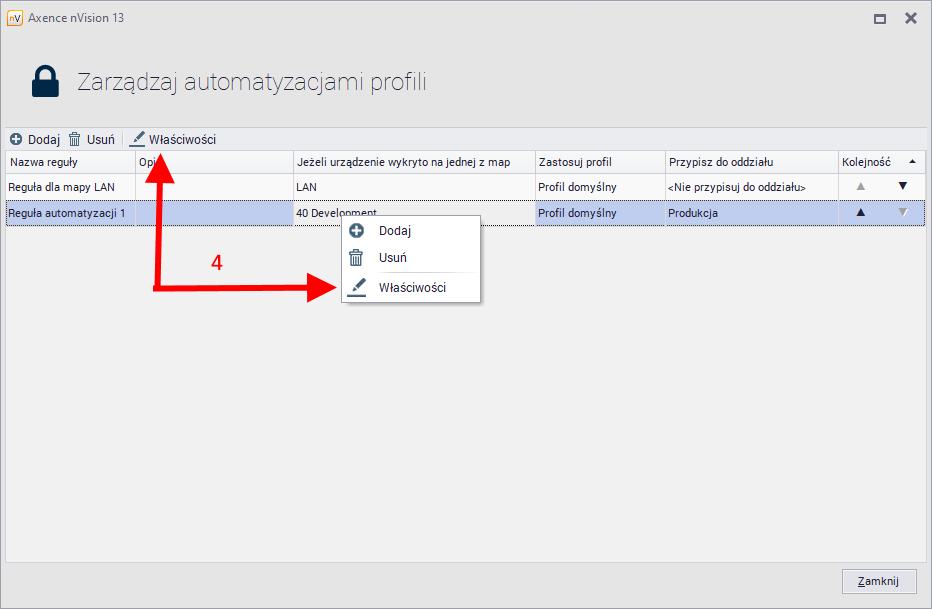Choose Dodaj from the context menu
This screenshot has height=609, width=932.
pos(395,230)
